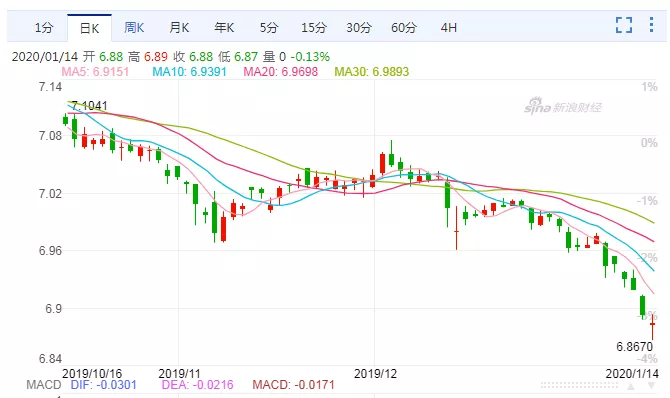The height and width of the screenshot is (398, 670).
Task: Toggle the MA5 moving average label
Action: pyautogui.click(x=95, y=71)
